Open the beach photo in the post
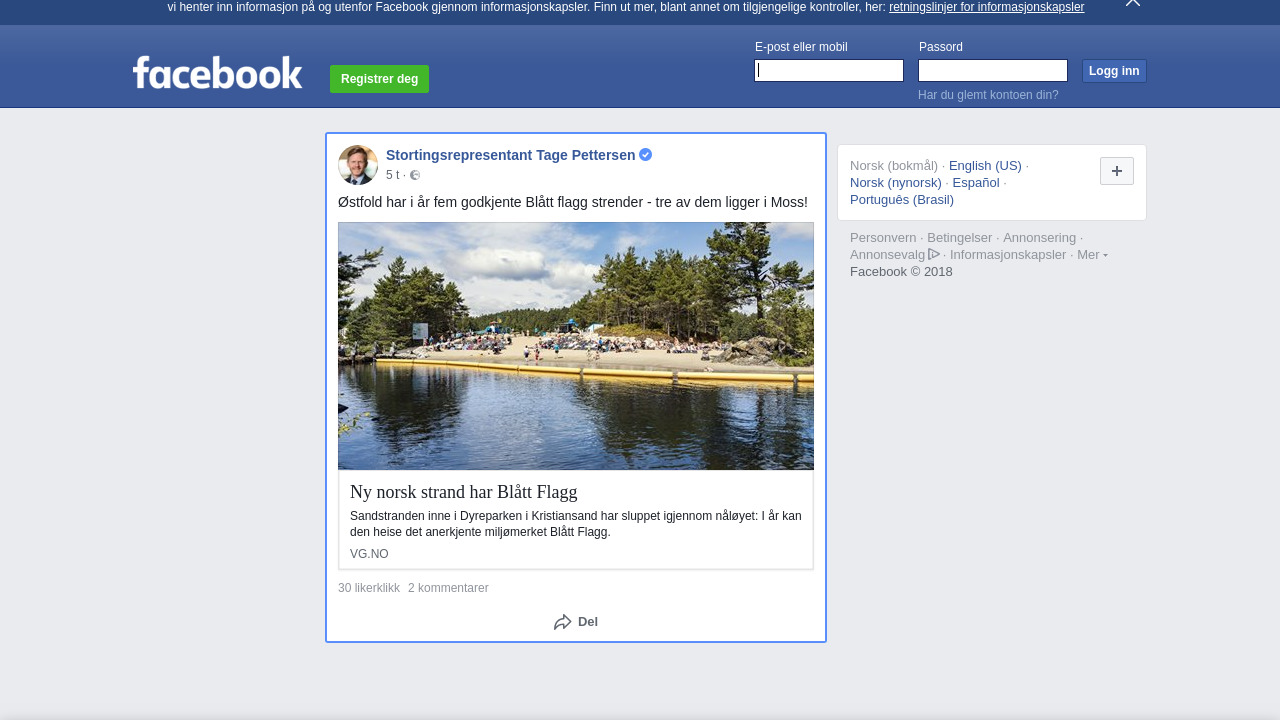Viewport: 1280px width, 720px height. pyautogui.click(x=576, y=346)
